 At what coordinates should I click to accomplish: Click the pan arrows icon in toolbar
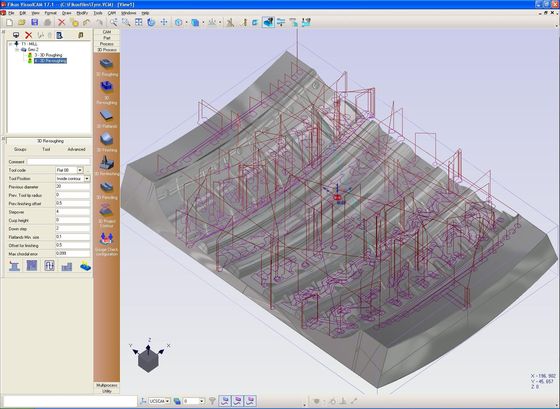pos(164,23)
